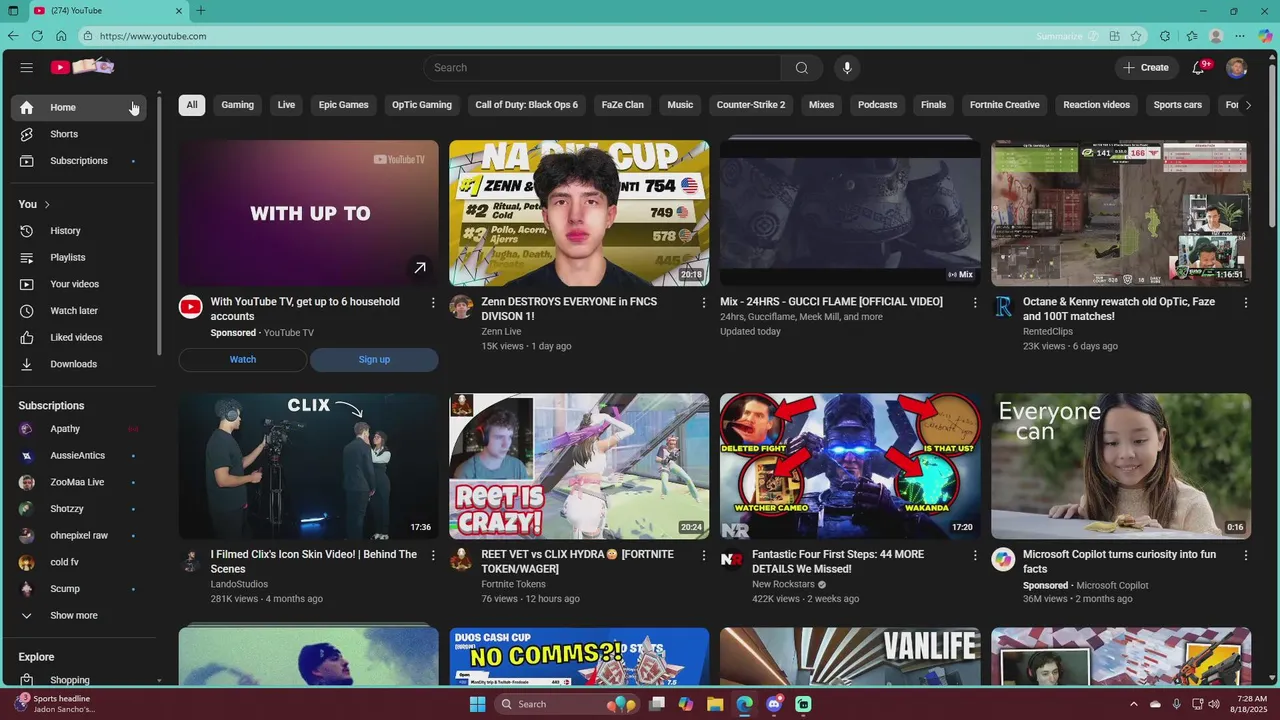Select the Epic Games filter chip
The height and width of the screenshot is (720, 1280).
click(x=344, y=105)
